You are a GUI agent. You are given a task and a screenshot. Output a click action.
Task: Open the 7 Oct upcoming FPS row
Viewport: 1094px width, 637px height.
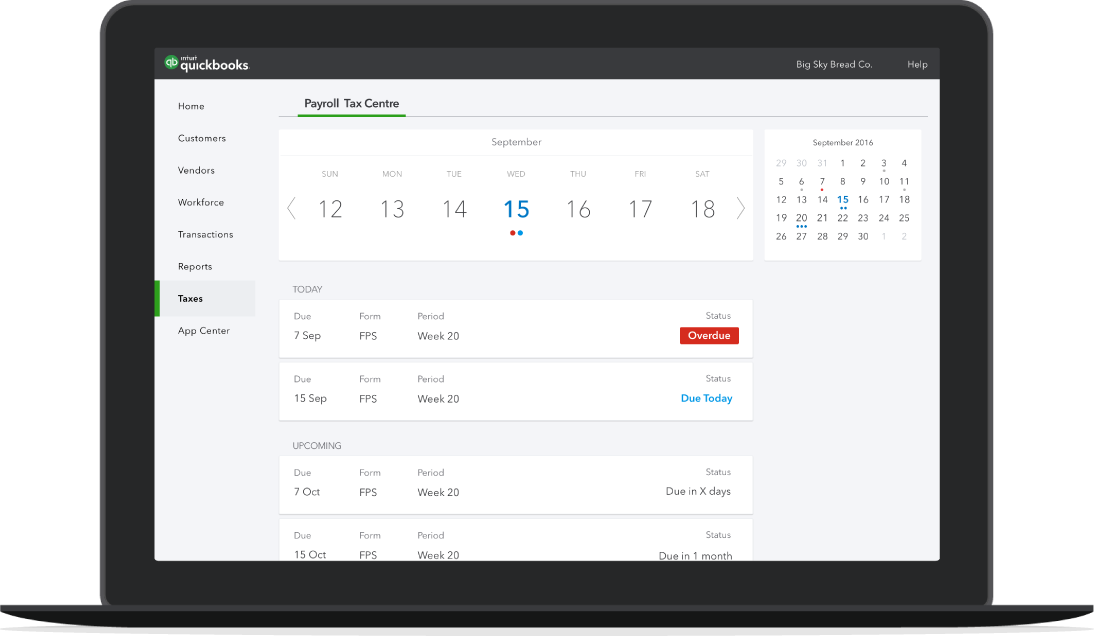point(515,483)
